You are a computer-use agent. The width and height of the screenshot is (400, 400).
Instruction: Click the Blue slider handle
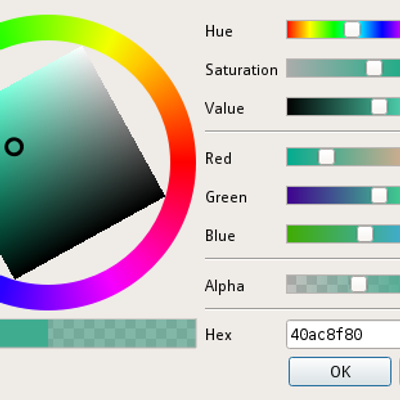click(365, 234)
